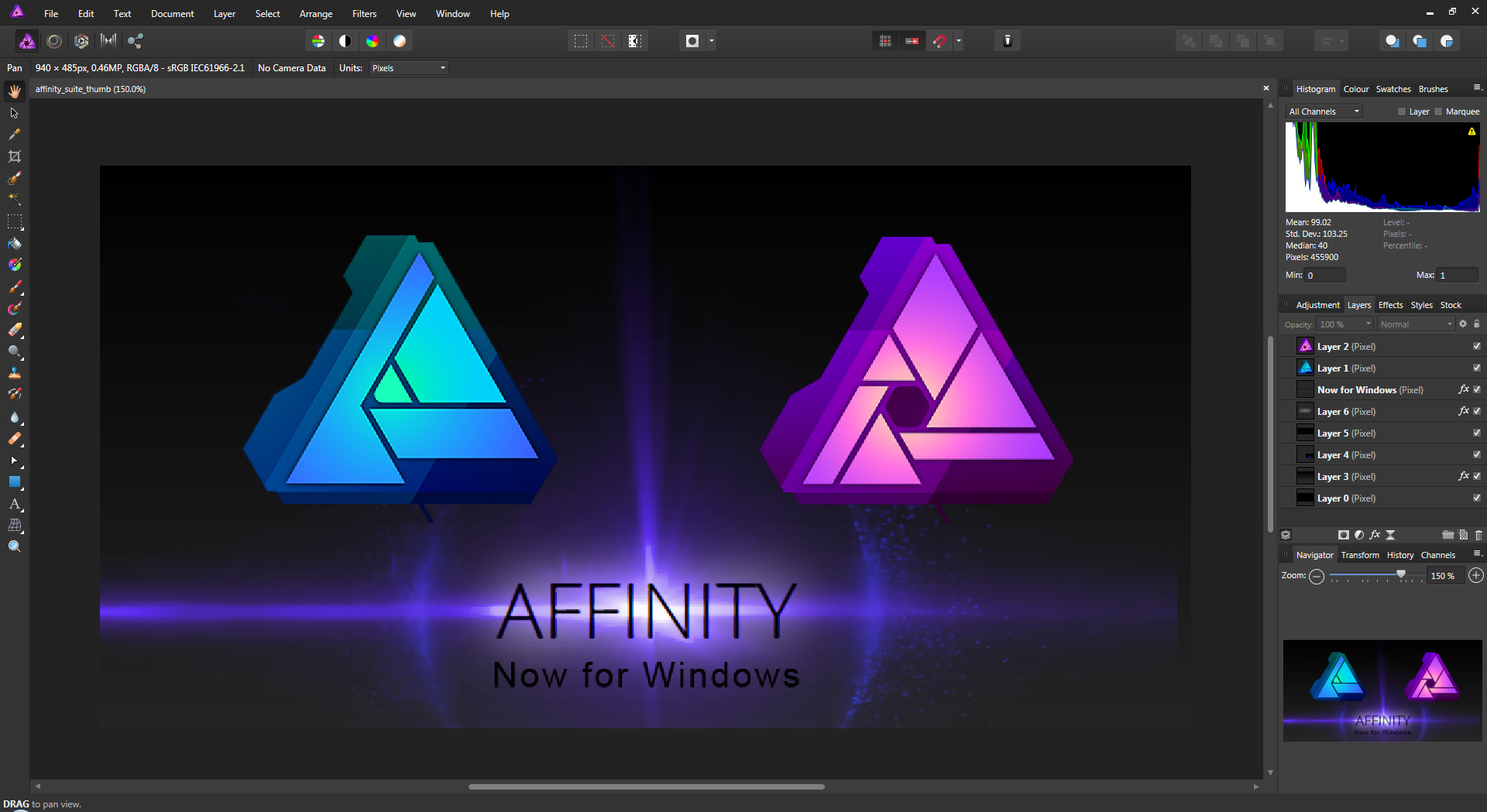Click the Invert Selection toolbar icon
Image resolution: width=1487 pixels, height=812 pixels.
point(635,41)
